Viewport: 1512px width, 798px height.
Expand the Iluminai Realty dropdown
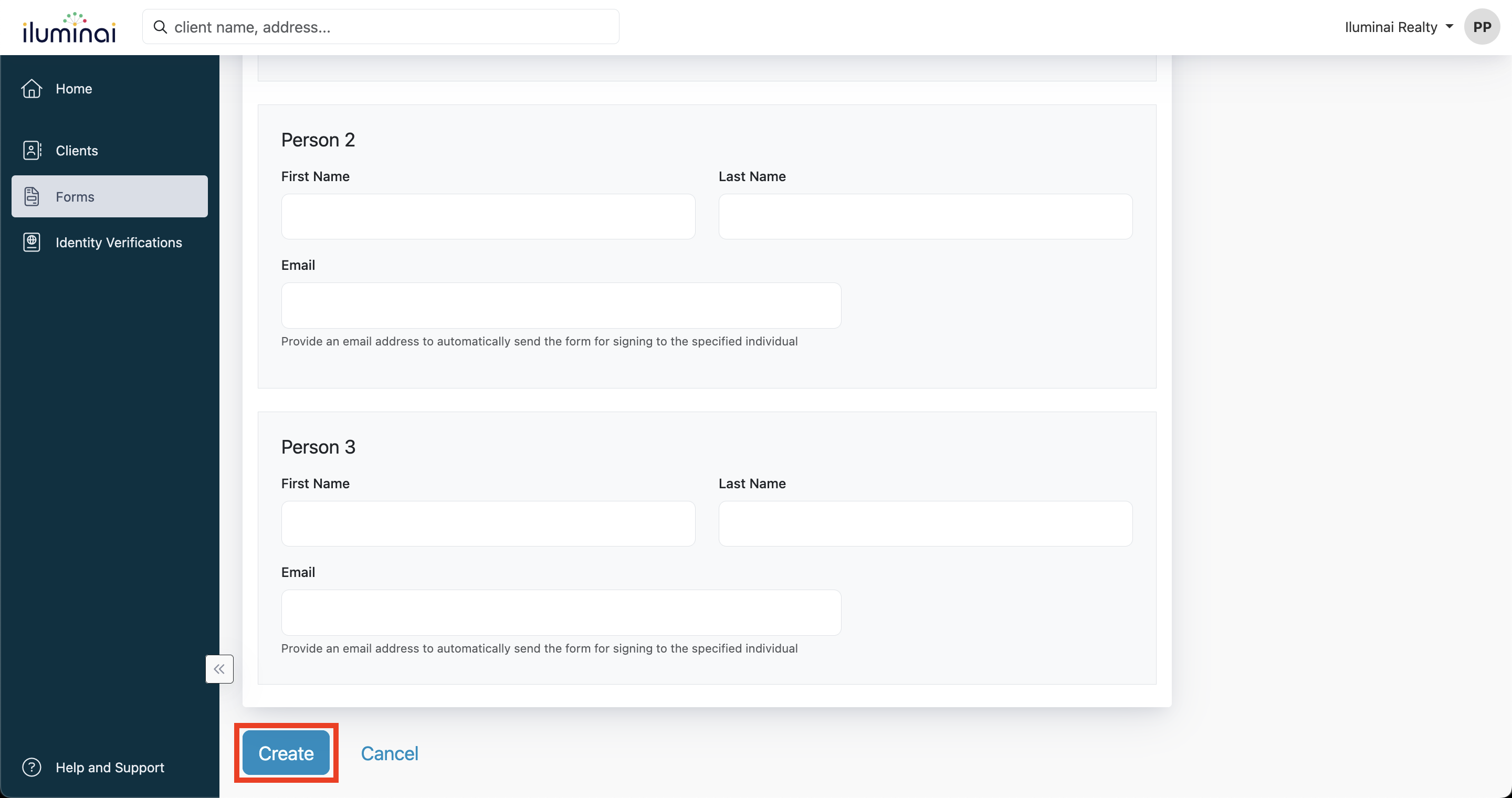coord(1398,27)
